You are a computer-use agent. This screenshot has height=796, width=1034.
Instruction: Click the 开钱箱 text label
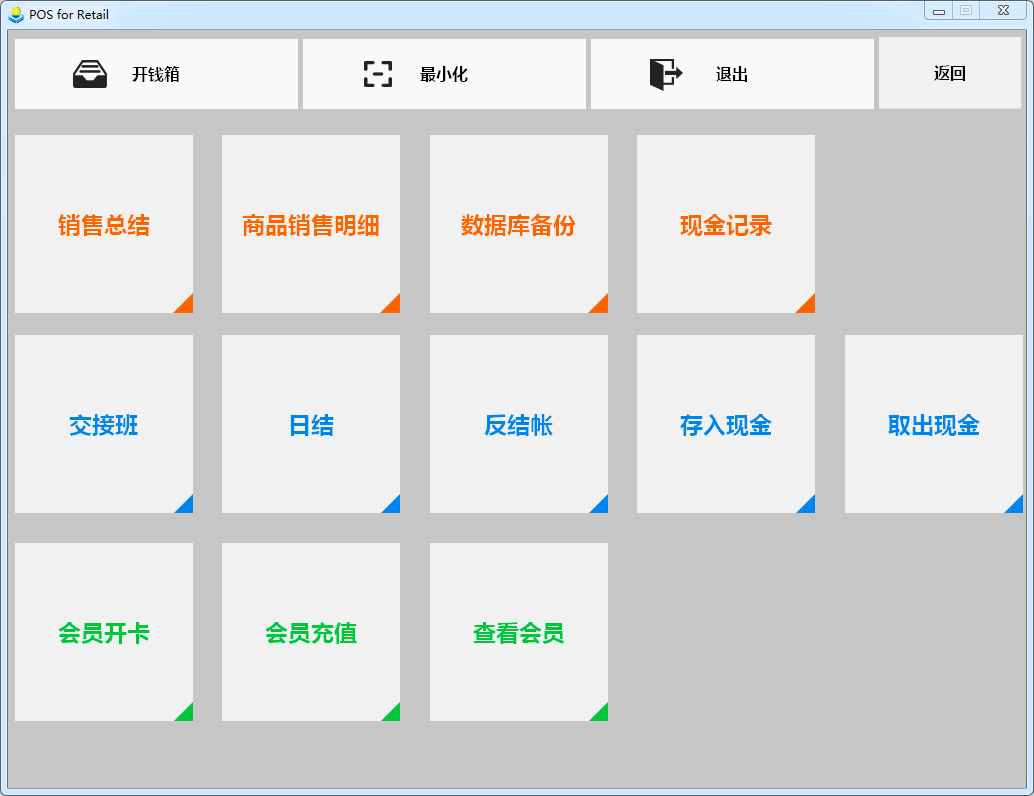coord(156,74)
